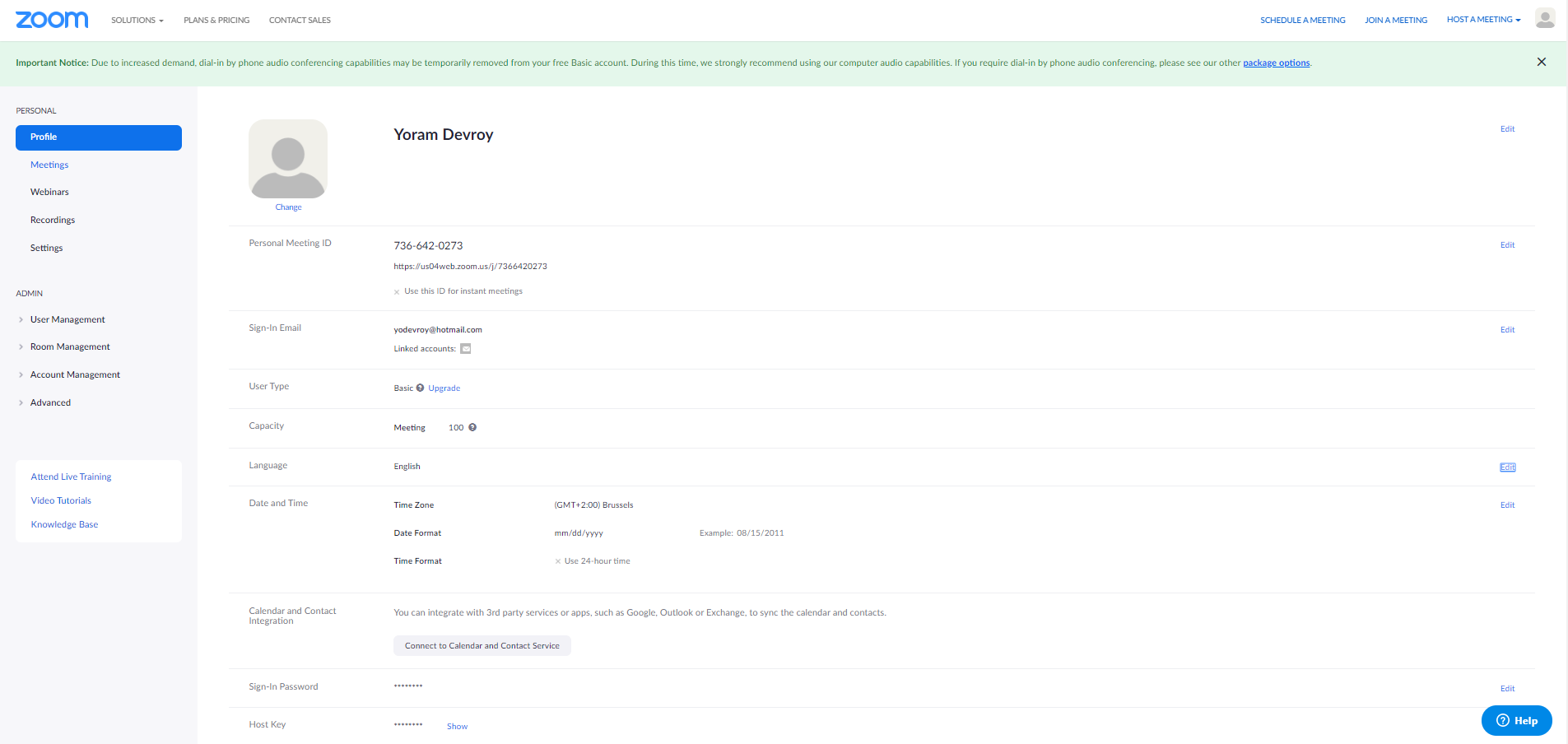
Task: Open the Solutions dropdown menu
Action: point(137,20)
